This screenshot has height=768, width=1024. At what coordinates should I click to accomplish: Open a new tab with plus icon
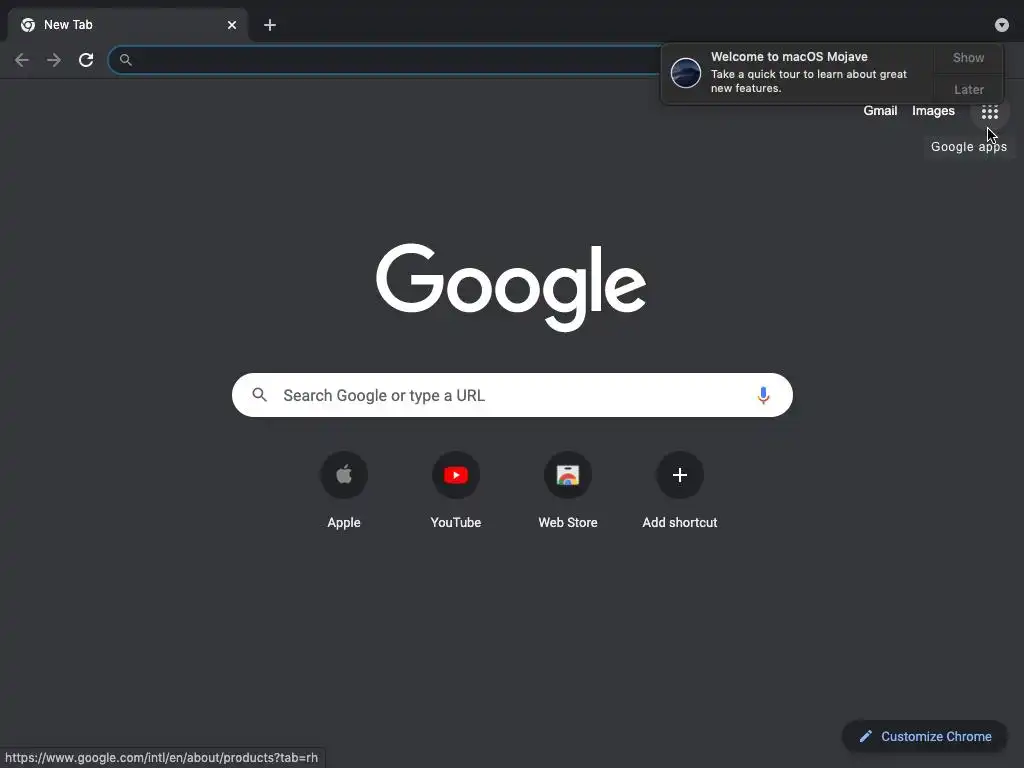tap(270, 25)
